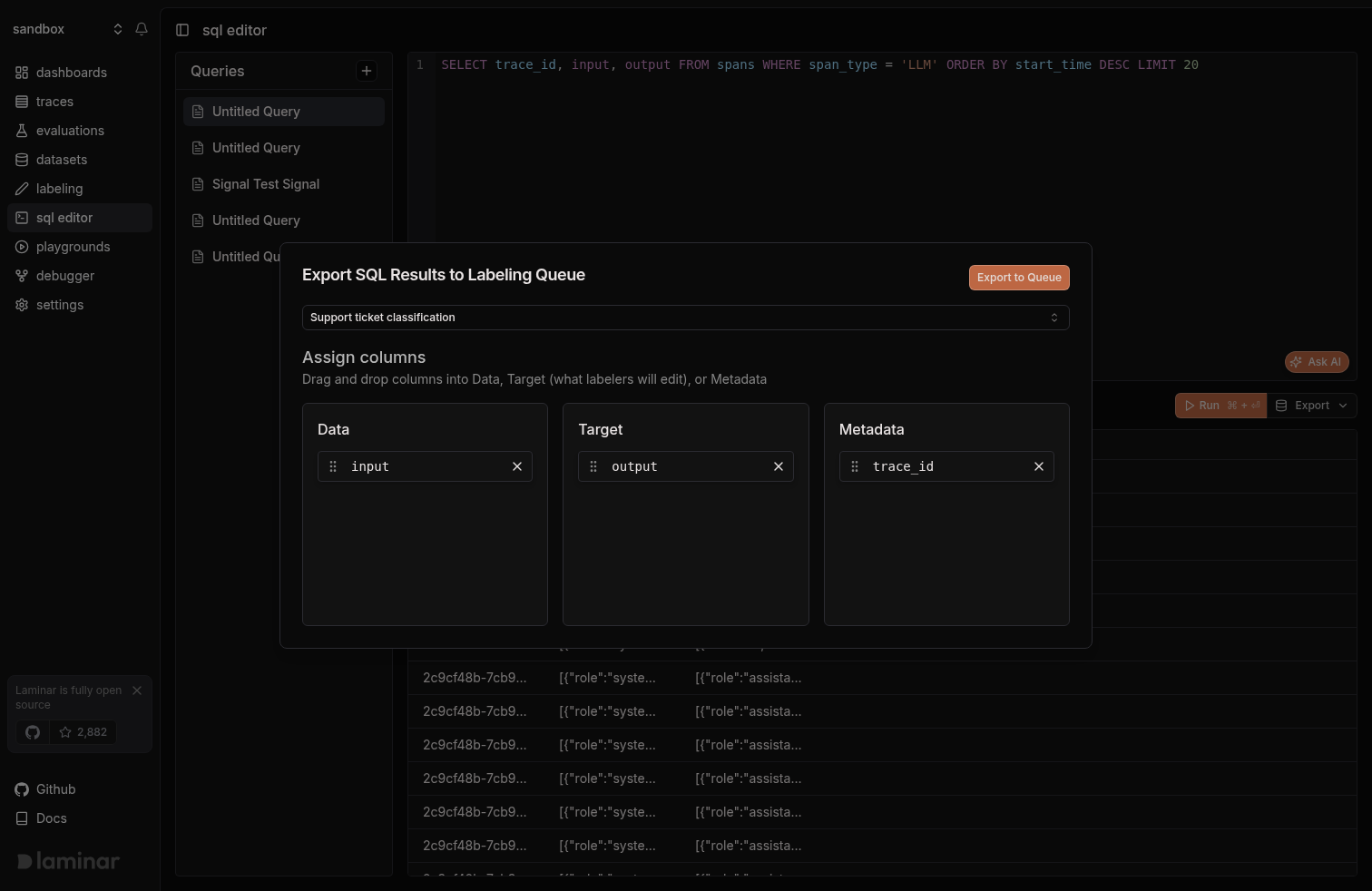Viewport: 1372px width, 891px height.
Task: Open playgrounds page
Action: tap(80, 247)
